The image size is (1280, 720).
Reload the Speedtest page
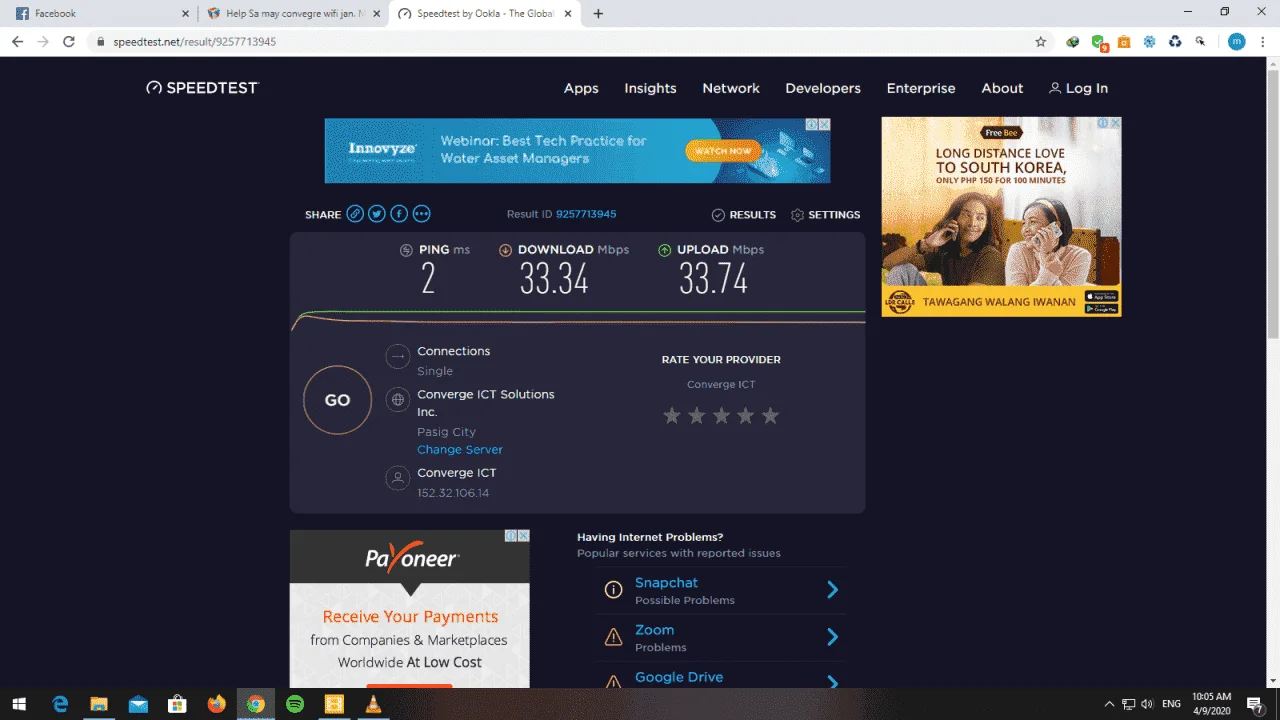(69, 42)
